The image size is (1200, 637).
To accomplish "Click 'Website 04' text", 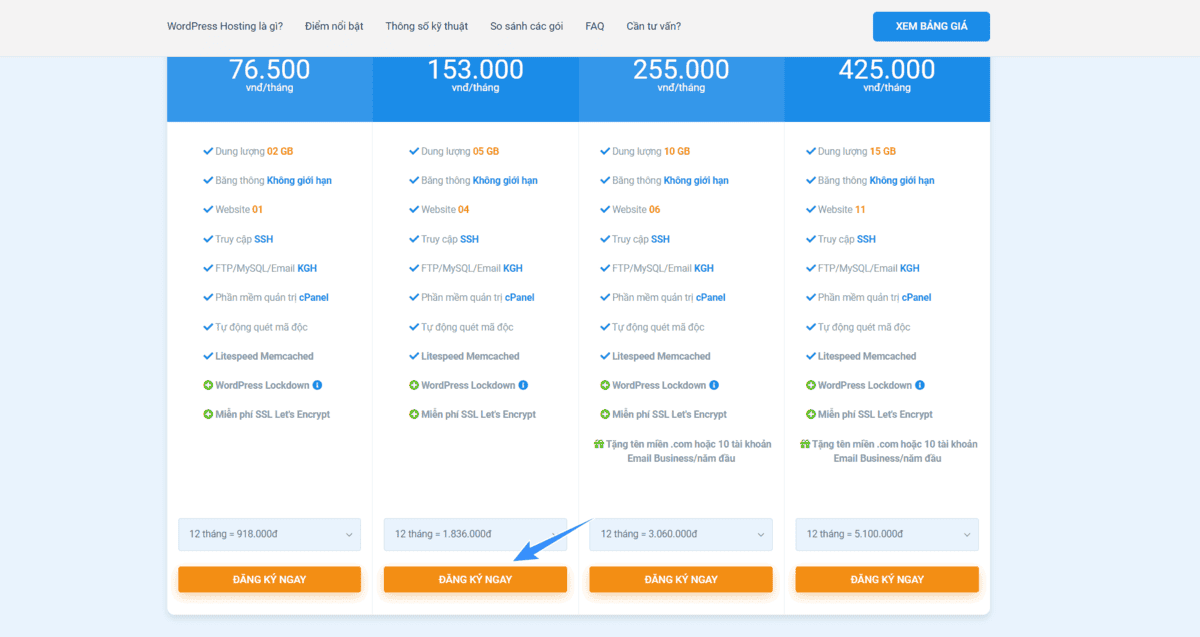I will [x=445, y=209].
